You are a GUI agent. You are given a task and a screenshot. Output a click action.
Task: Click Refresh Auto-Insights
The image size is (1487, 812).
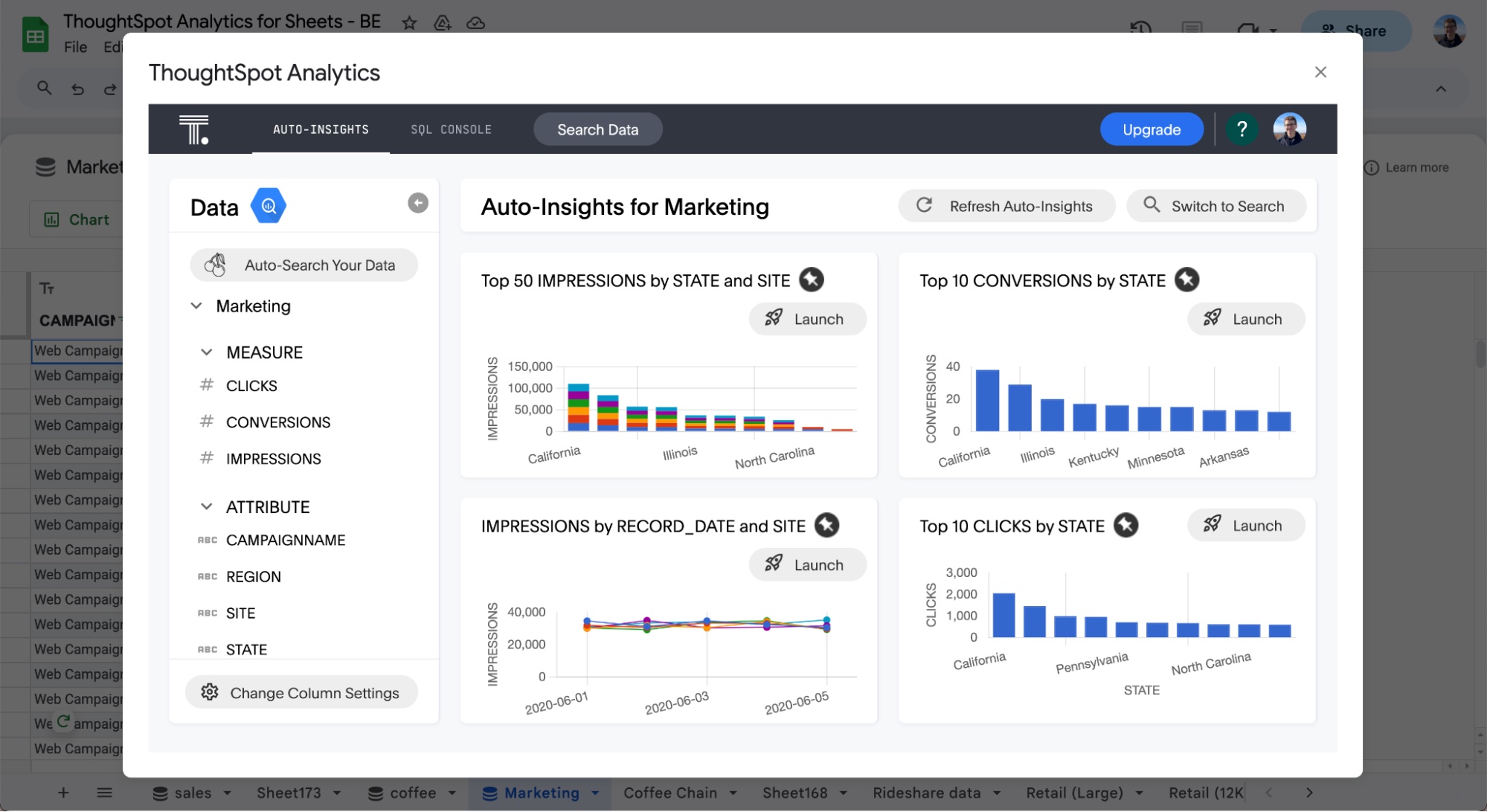[1006, 206]
